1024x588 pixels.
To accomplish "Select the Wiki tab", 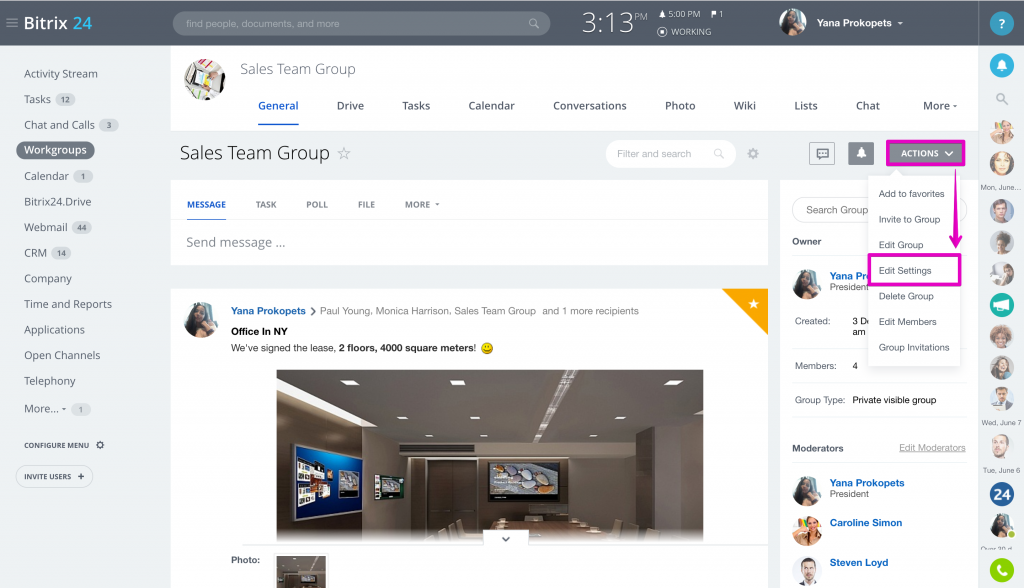I will click(x=744, y=106).
